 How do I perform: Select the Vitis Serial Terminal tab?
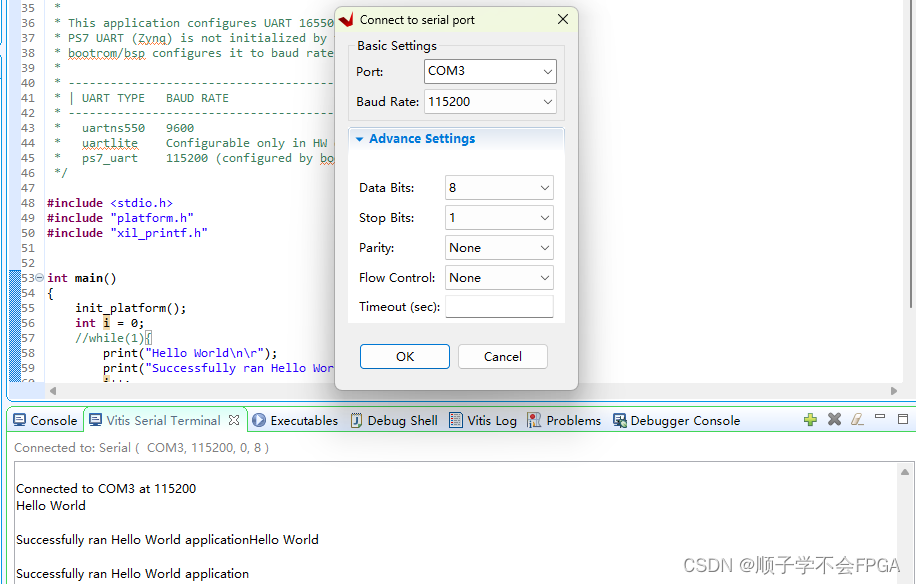pos(164,420)
